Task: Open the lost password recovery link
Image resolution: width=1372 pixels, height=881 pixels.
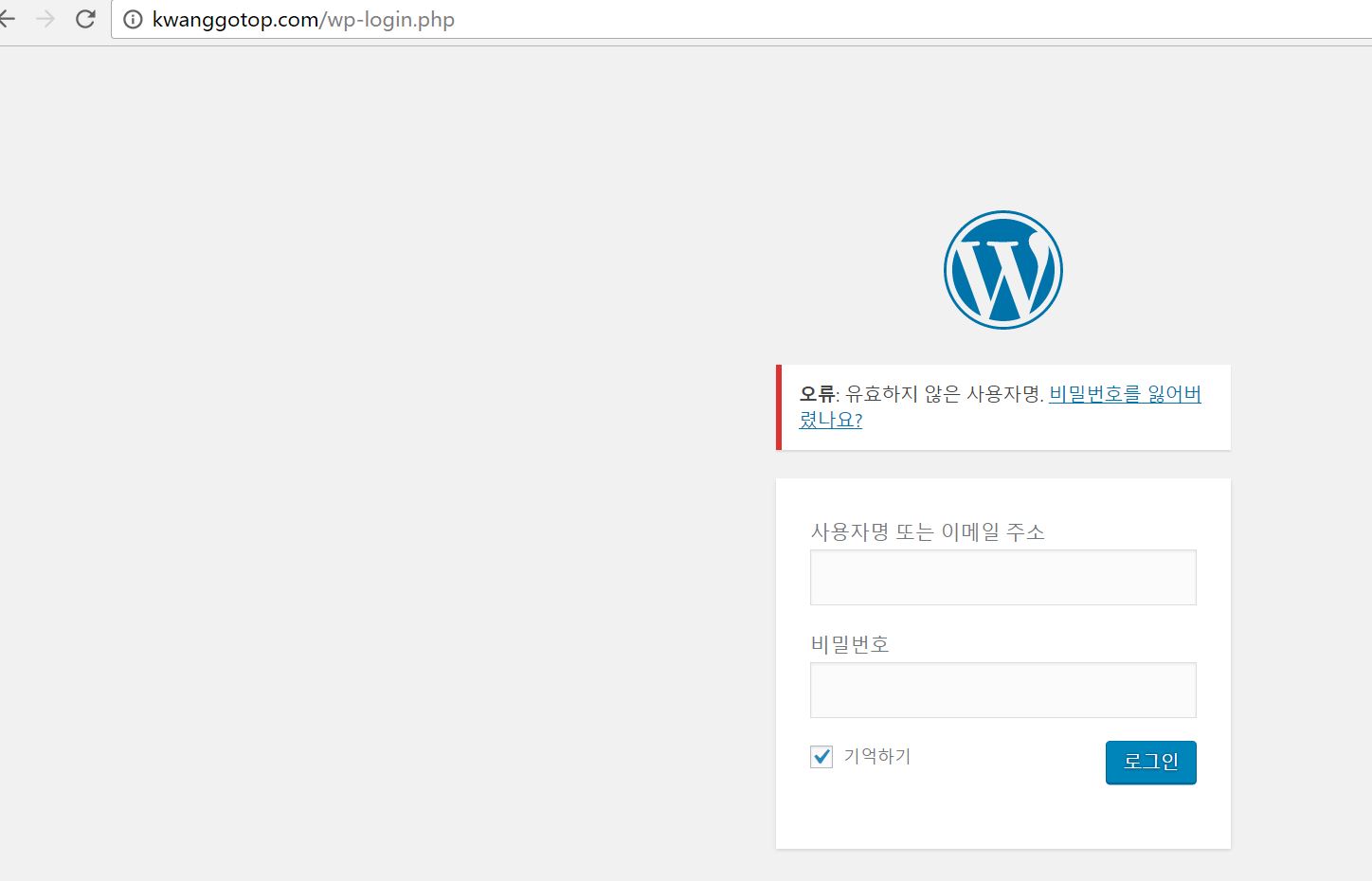Action: pos(1124,394)
